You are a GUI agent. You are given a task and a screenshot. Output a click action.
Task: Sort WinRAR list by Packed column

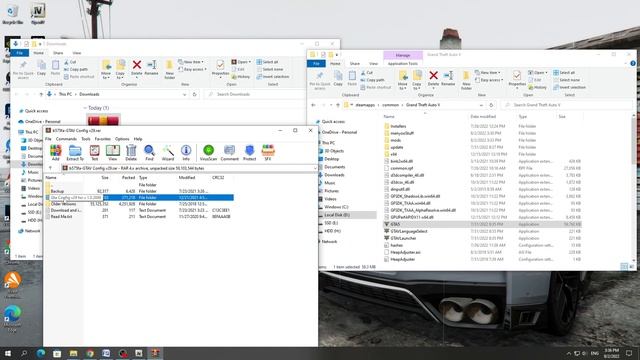(128, 178)
